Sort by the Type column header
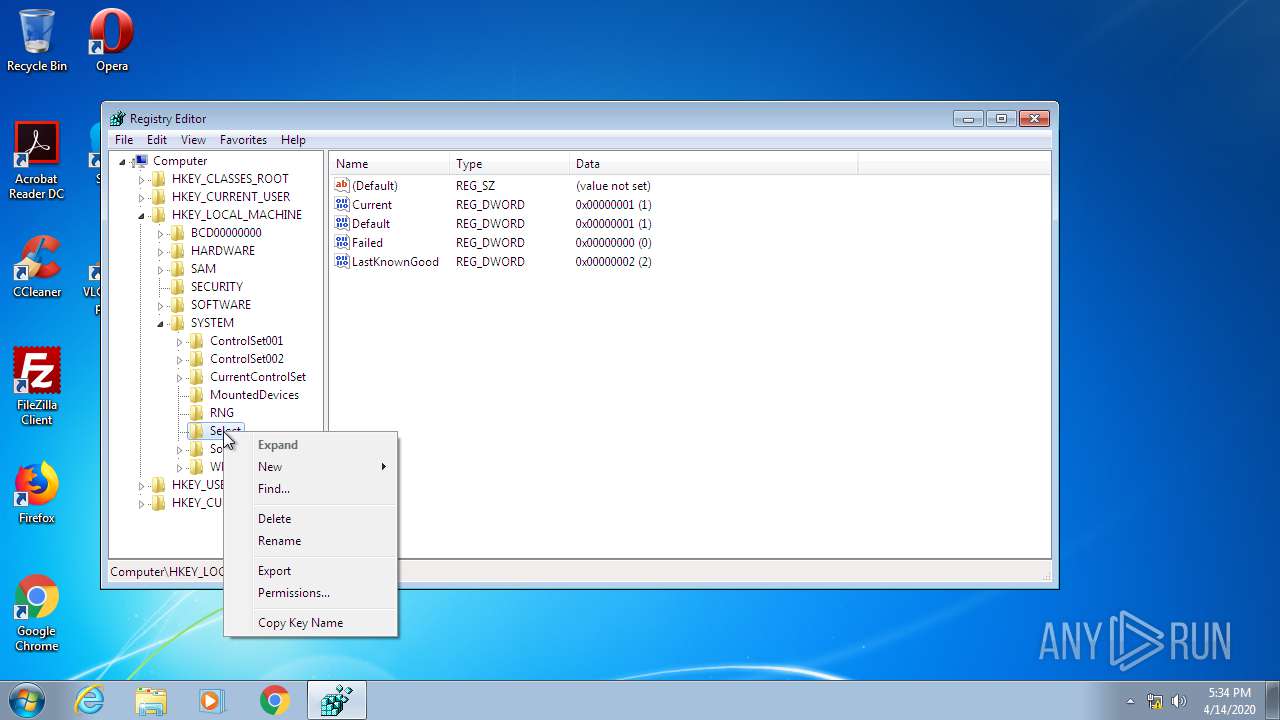This screenshot has width=1280, height=720. click(510, 164)
